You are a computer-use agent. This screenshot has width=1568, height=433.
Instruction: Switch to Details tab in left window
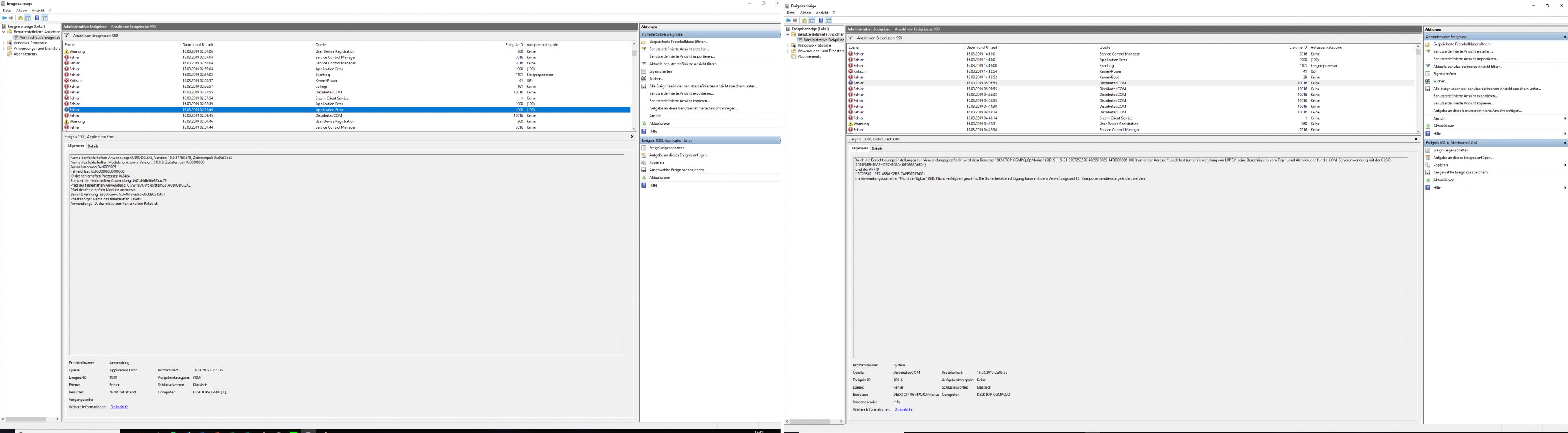click(x=93, y=146)
